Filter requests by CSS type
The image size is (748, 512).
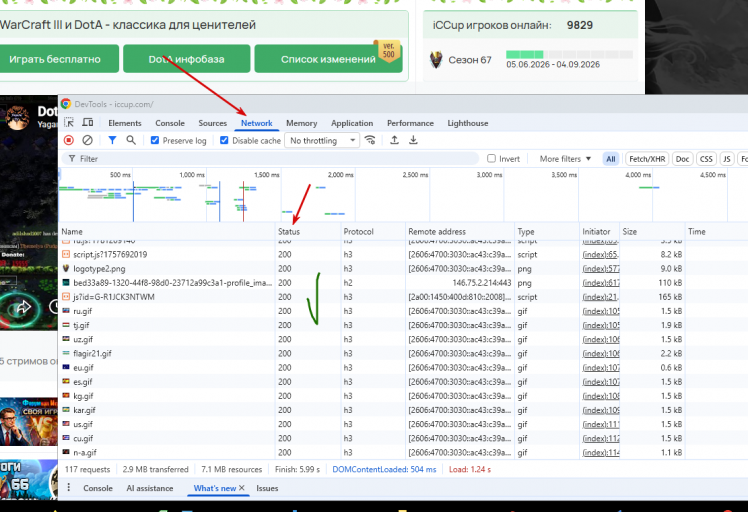(x=706, y=159)
